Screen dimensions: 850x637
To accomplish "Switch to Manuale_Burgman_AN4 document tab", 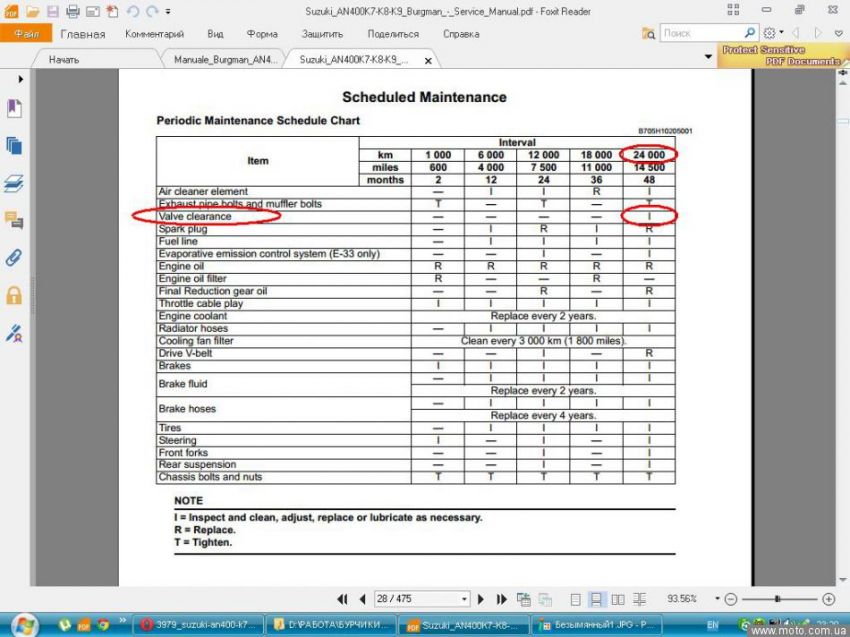I will click(x=225, y=60).
